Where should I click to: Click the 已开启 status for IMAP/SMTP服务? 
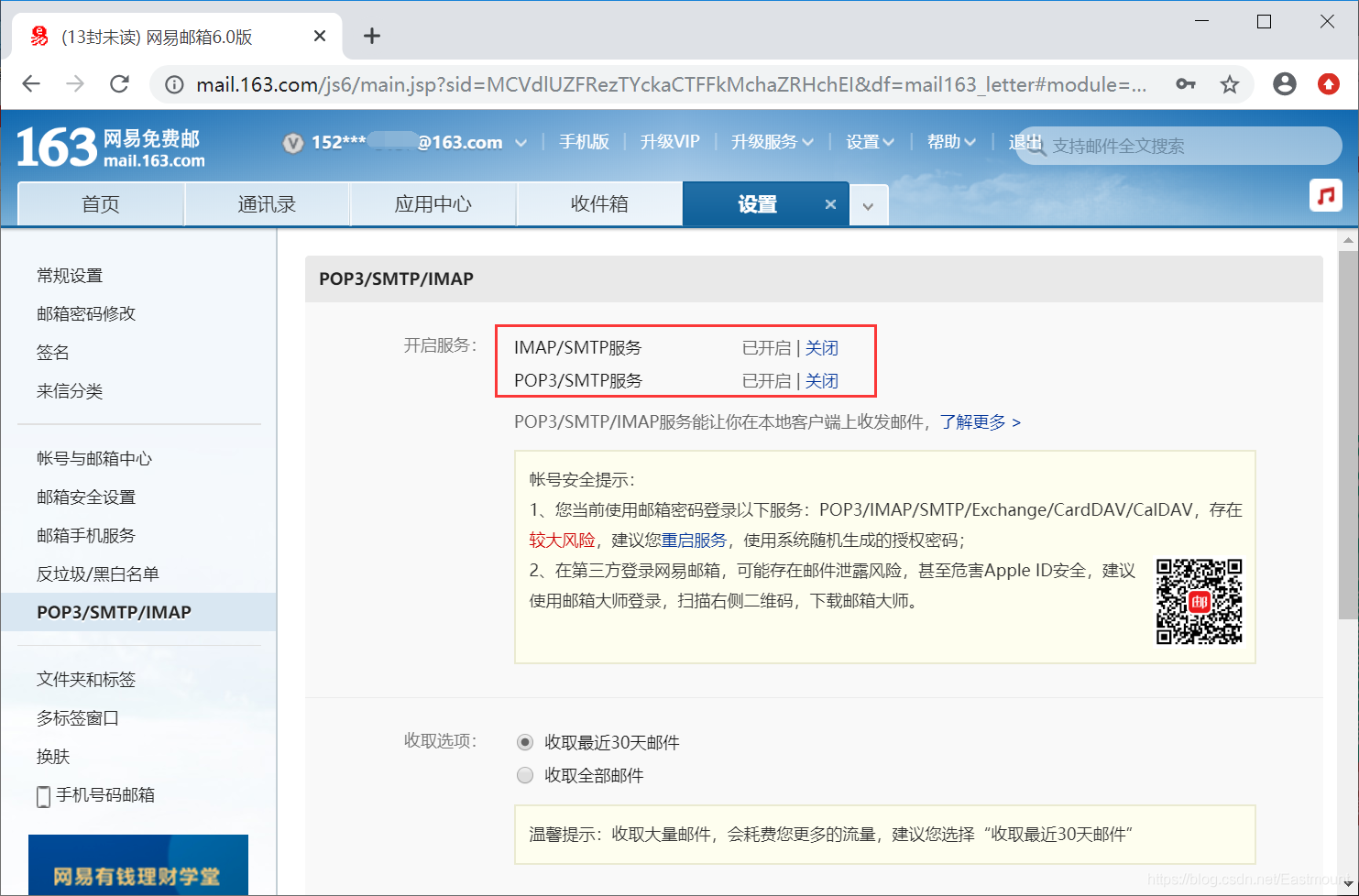766,348
